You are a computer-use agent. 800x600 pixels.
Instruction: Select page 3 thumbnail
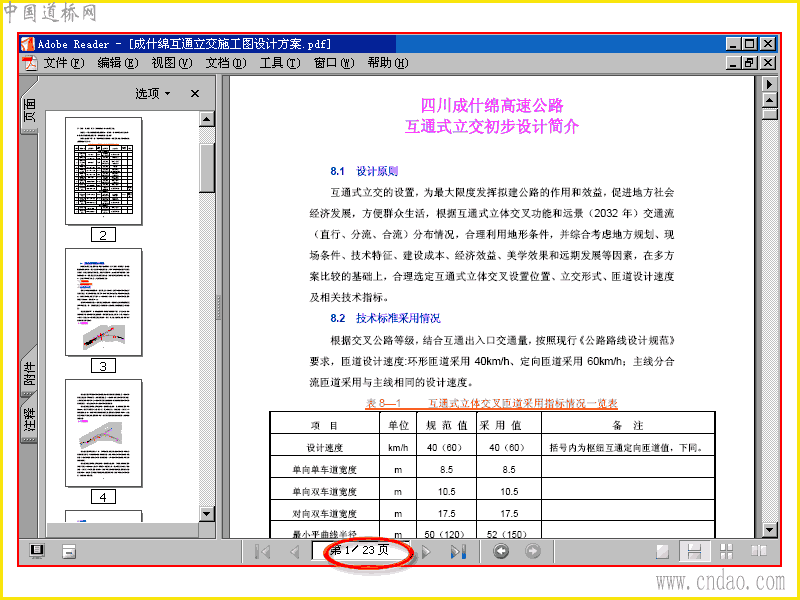pyautogui.click(x=104, y=302)
